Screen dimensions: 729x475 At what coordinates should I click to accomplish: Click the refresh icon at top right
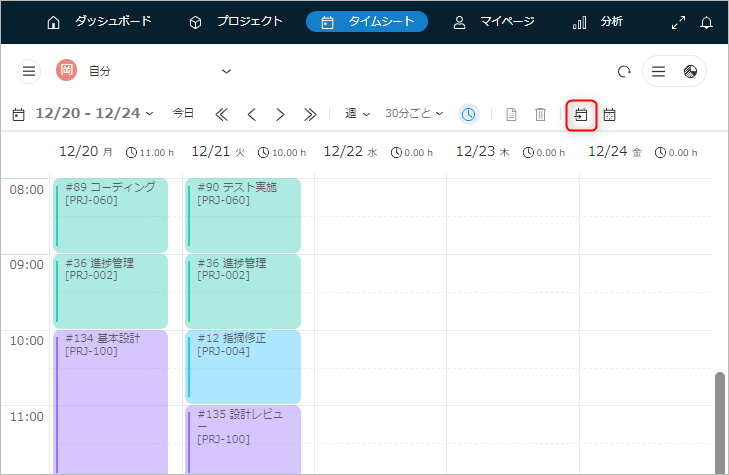(624, 72)
